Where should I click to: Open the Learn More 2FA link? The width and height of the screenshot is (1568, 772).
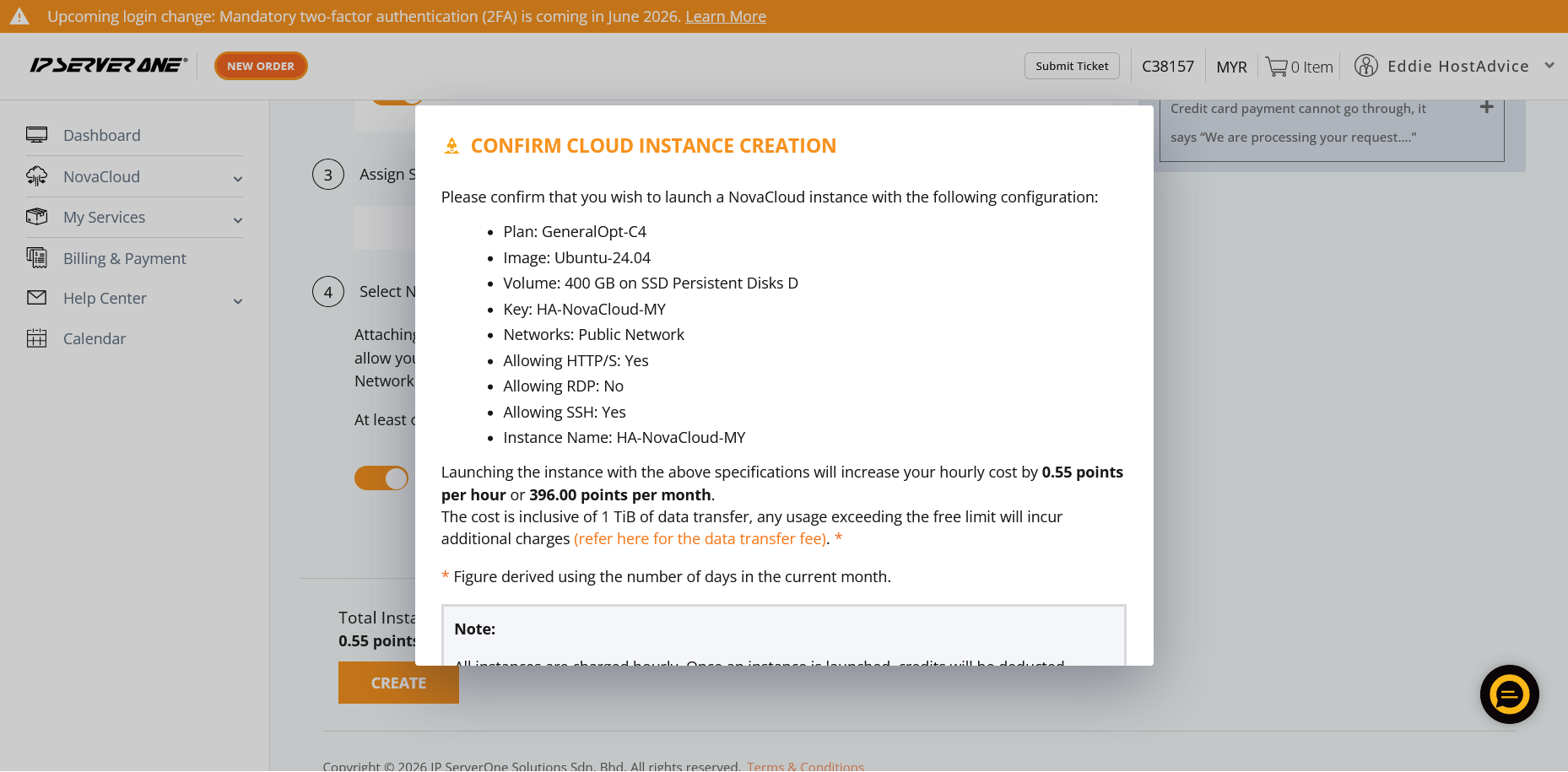tap(726, 16)
